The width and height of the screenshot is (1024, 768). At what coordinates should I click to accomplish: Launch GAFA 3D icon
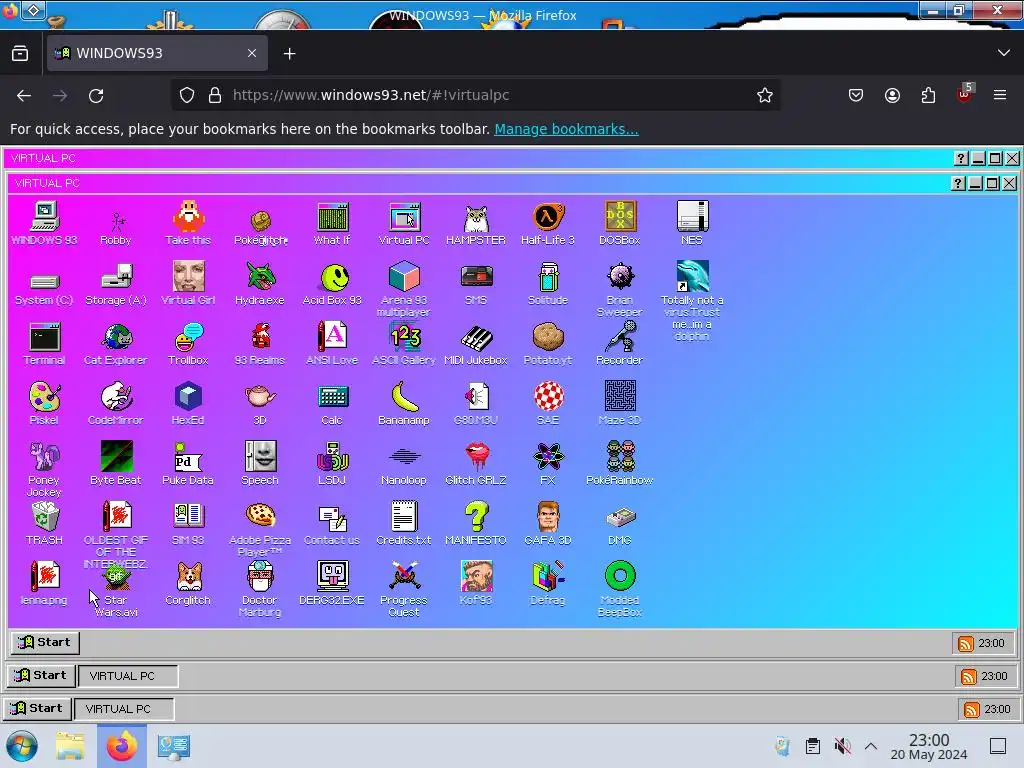pyautogui.click(x=548, y=524)
